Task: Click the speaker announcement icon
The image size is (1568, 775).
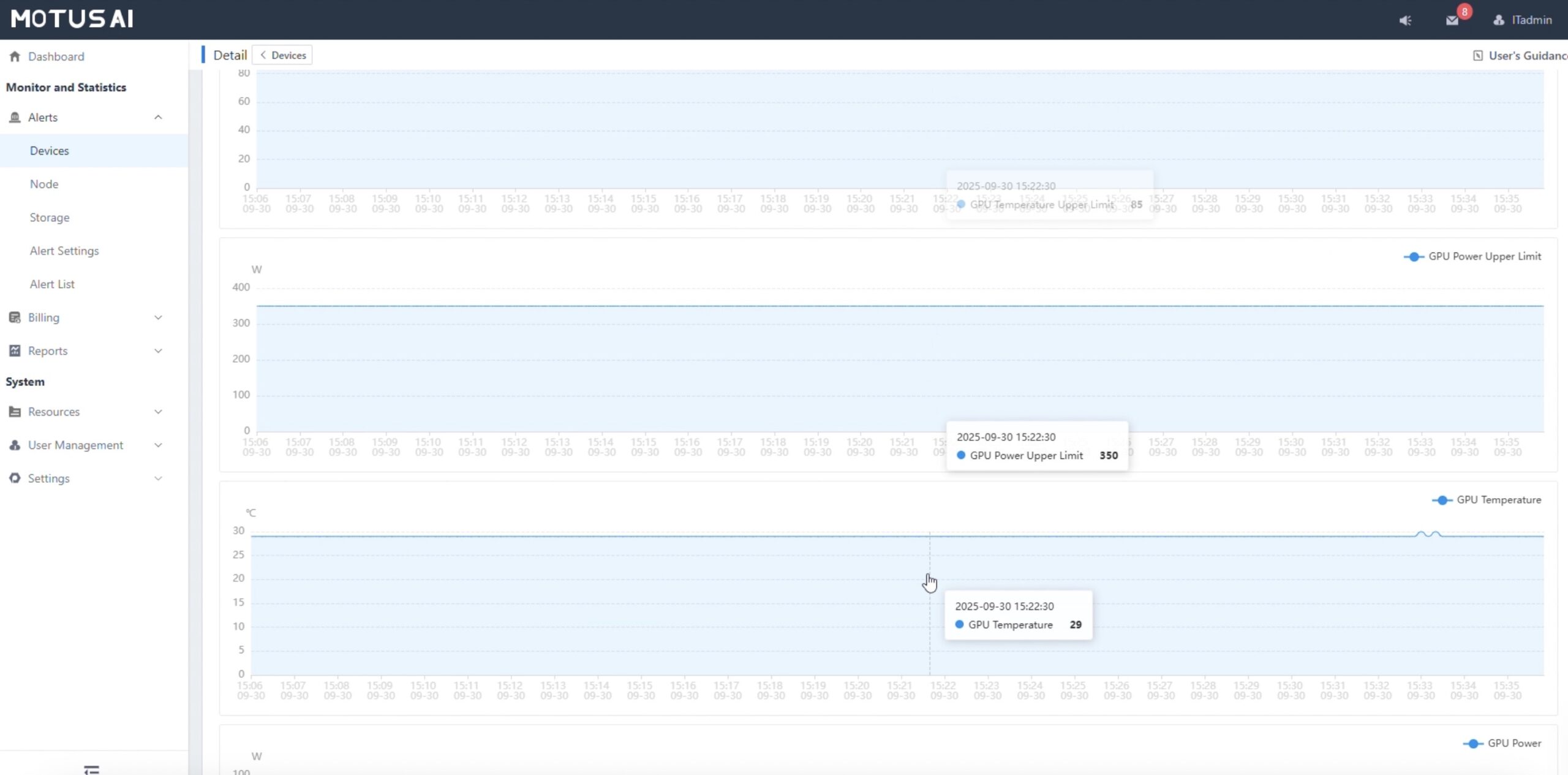Action: [1405, 20]
